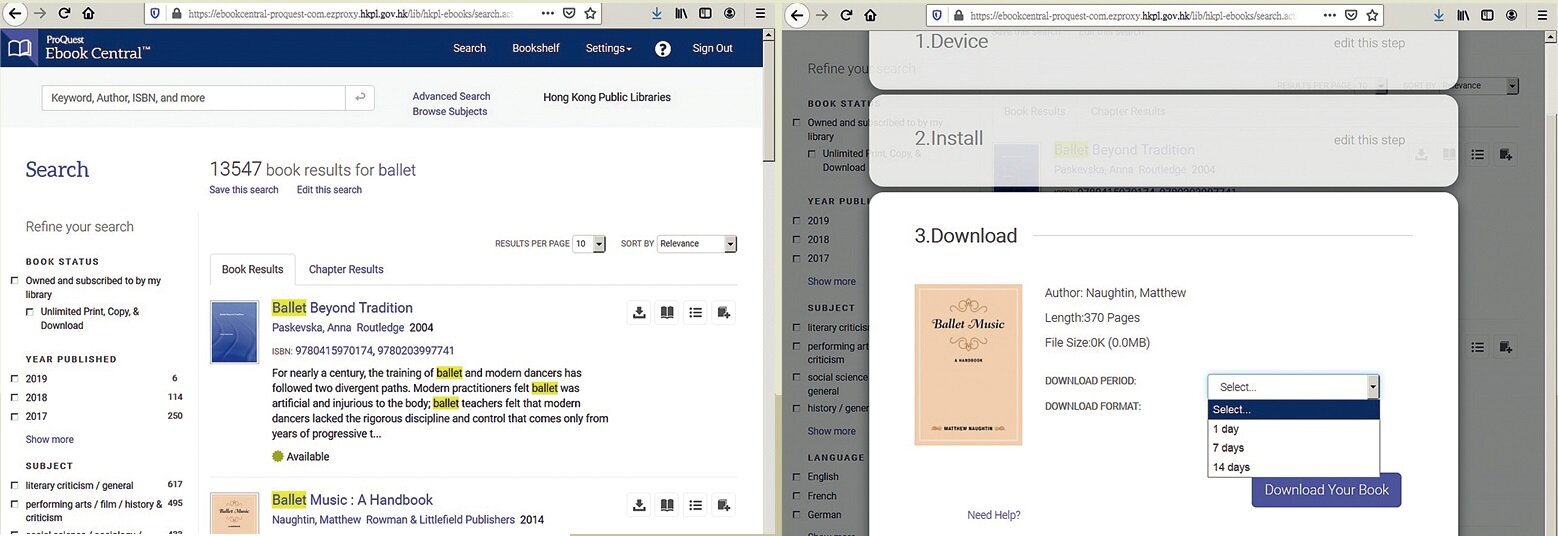This screenshot has height=536, width=1558.
Task: Focus the Keyword, Author, ISBN search field
Action: [x=193, y=98]
